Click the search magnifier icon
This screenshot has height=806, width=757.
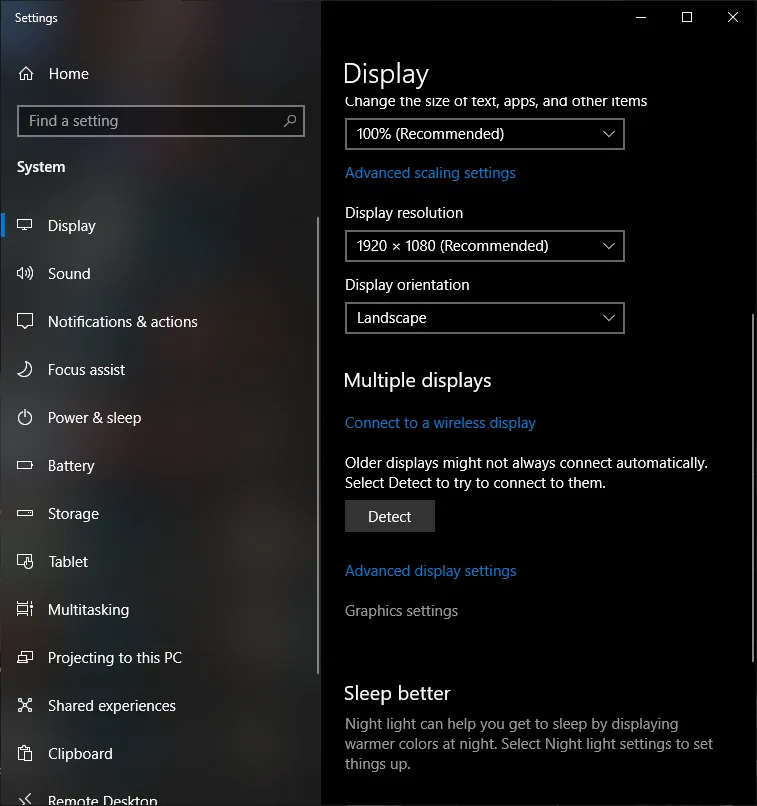(290, 121)
